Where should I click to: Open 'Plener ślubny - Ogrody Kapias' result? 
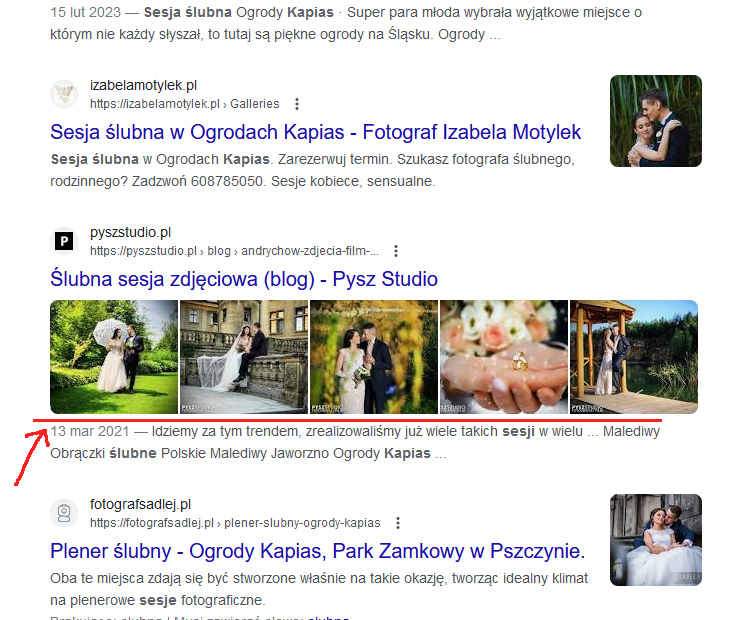coord(318,551)
